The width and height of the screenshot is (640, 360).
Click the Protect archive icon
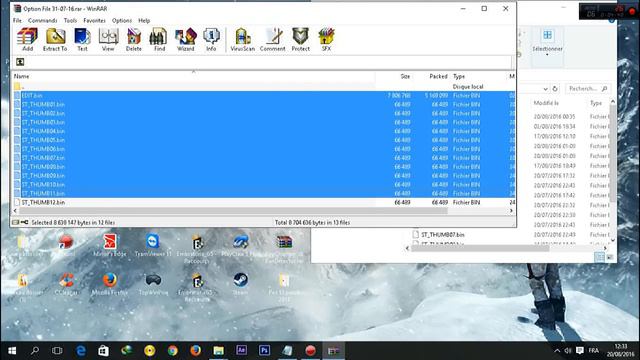[301, 40]
